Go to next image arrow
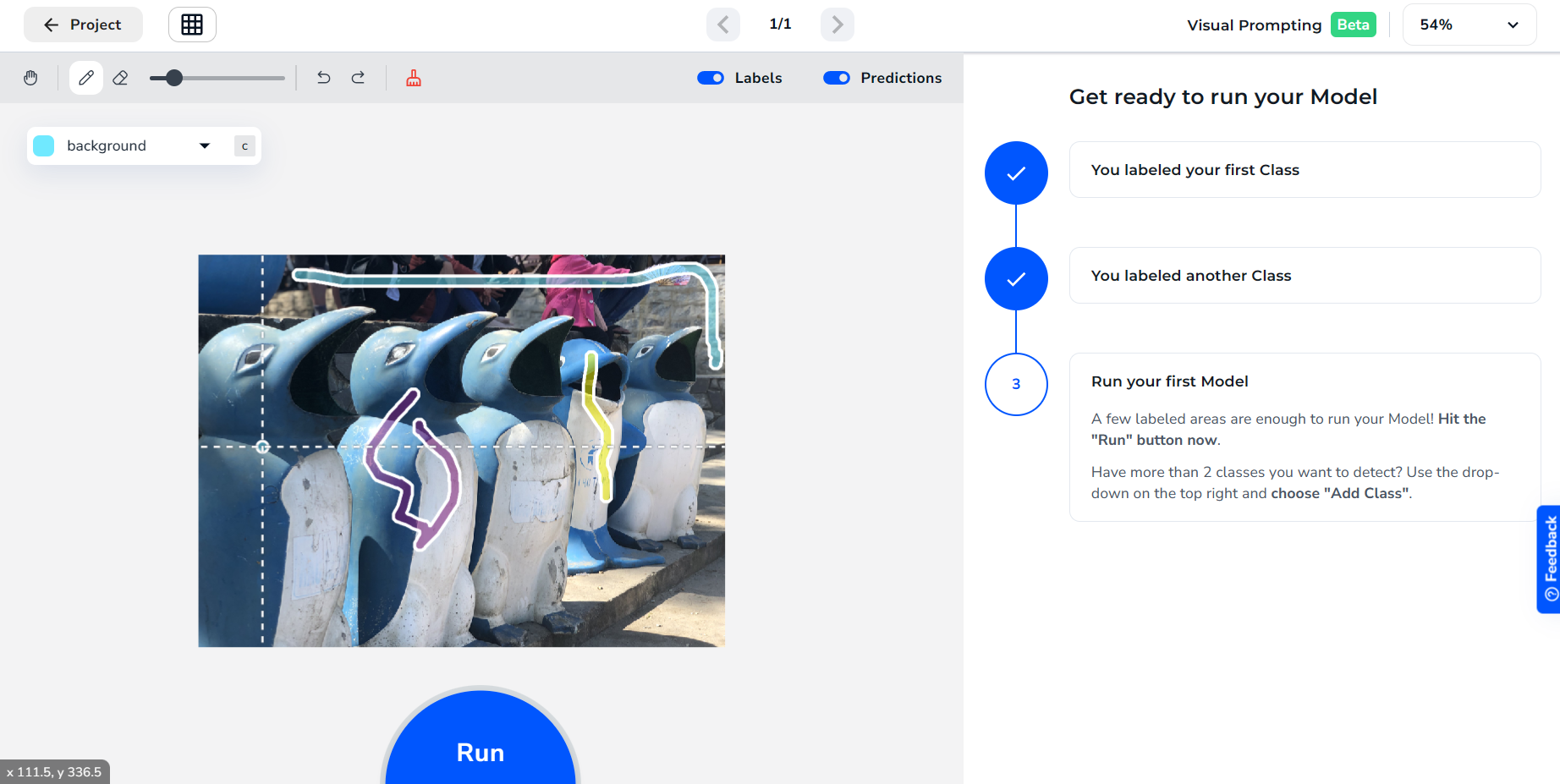Image resolution: width=1560 pixels, height=784 pixels. coord(838,25)
